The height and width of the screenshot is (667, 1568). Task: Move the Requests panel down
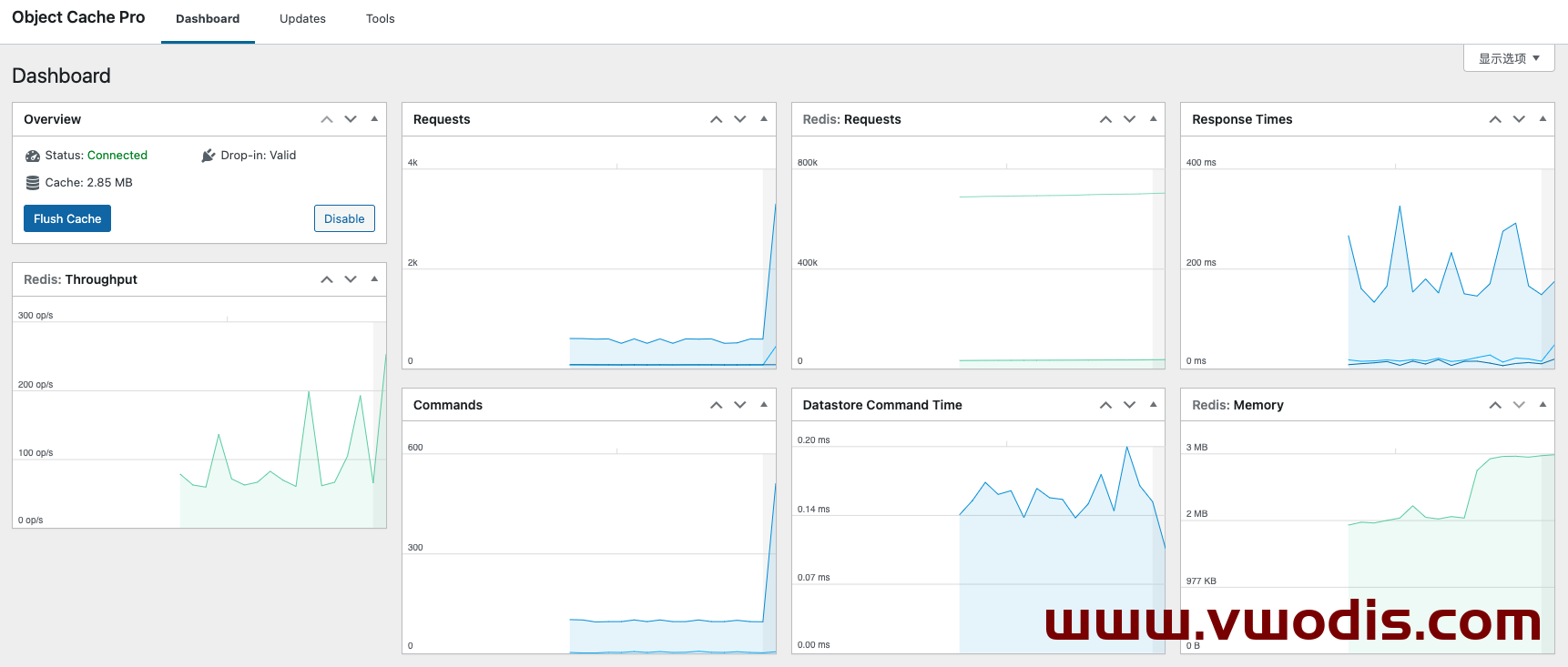[x=740, y=119]
